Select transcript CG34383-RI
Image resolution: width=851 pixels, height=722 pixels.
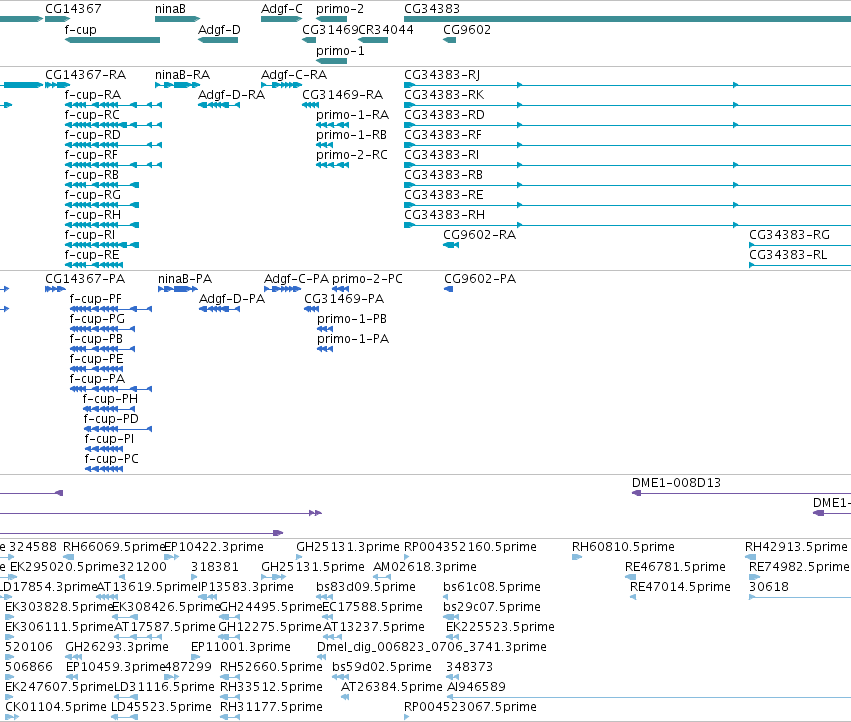coord(441,155)
